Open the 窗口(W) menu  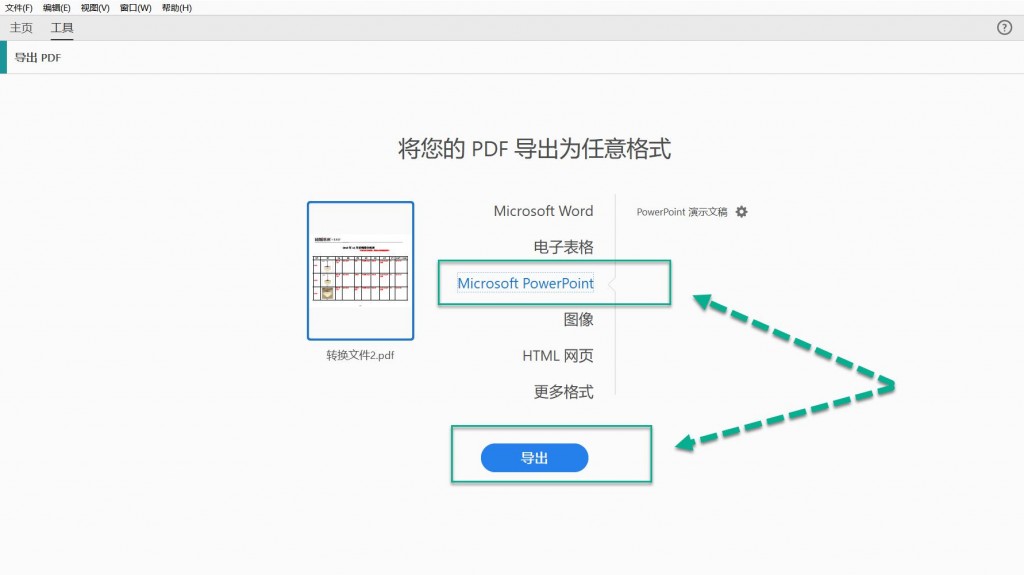(135, 8)
